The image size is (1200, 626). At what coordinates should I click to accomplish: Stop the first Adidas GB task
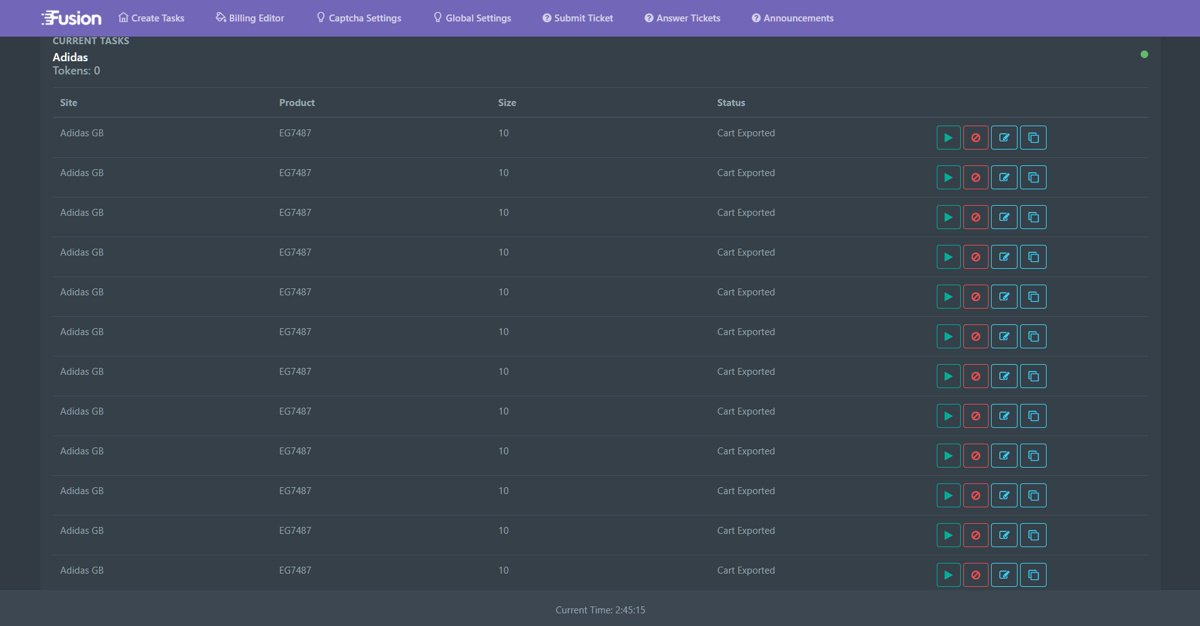976,138
